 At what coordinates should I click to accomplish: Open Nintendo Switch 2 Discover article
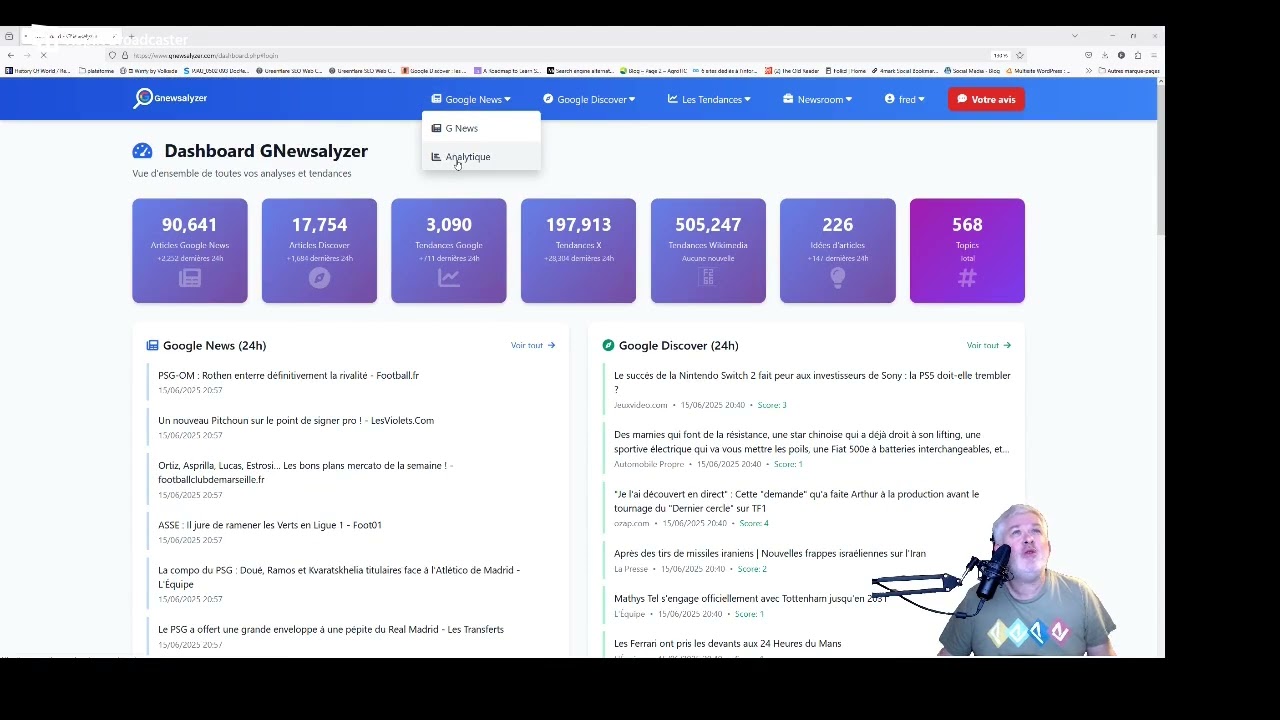[x=812, y=382]
